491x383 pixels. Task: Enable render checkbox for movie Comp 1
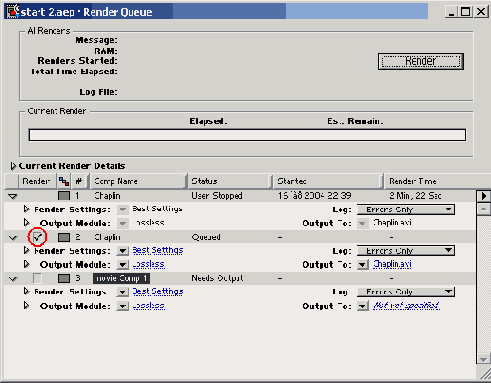37,278
